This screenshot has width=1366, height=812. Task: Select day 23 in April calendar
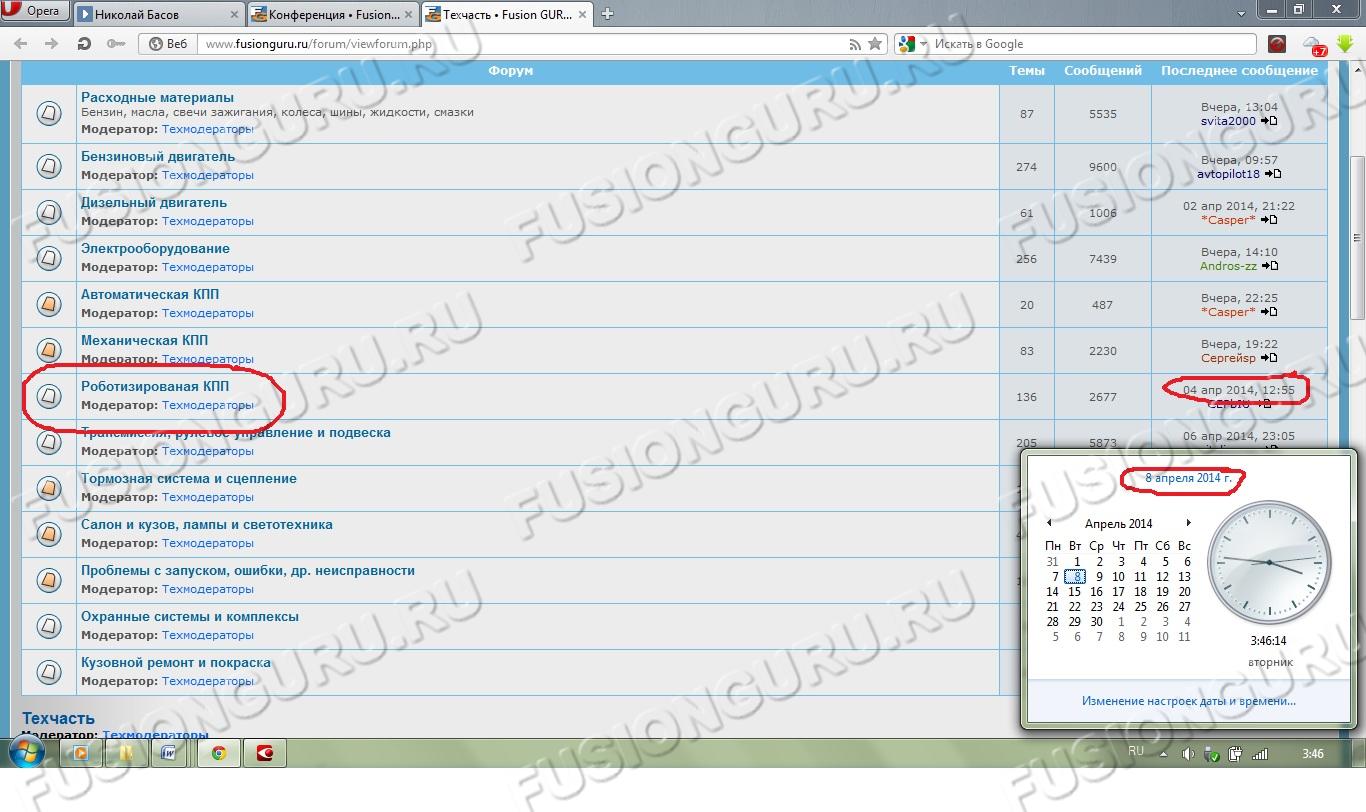point(1097,606)
